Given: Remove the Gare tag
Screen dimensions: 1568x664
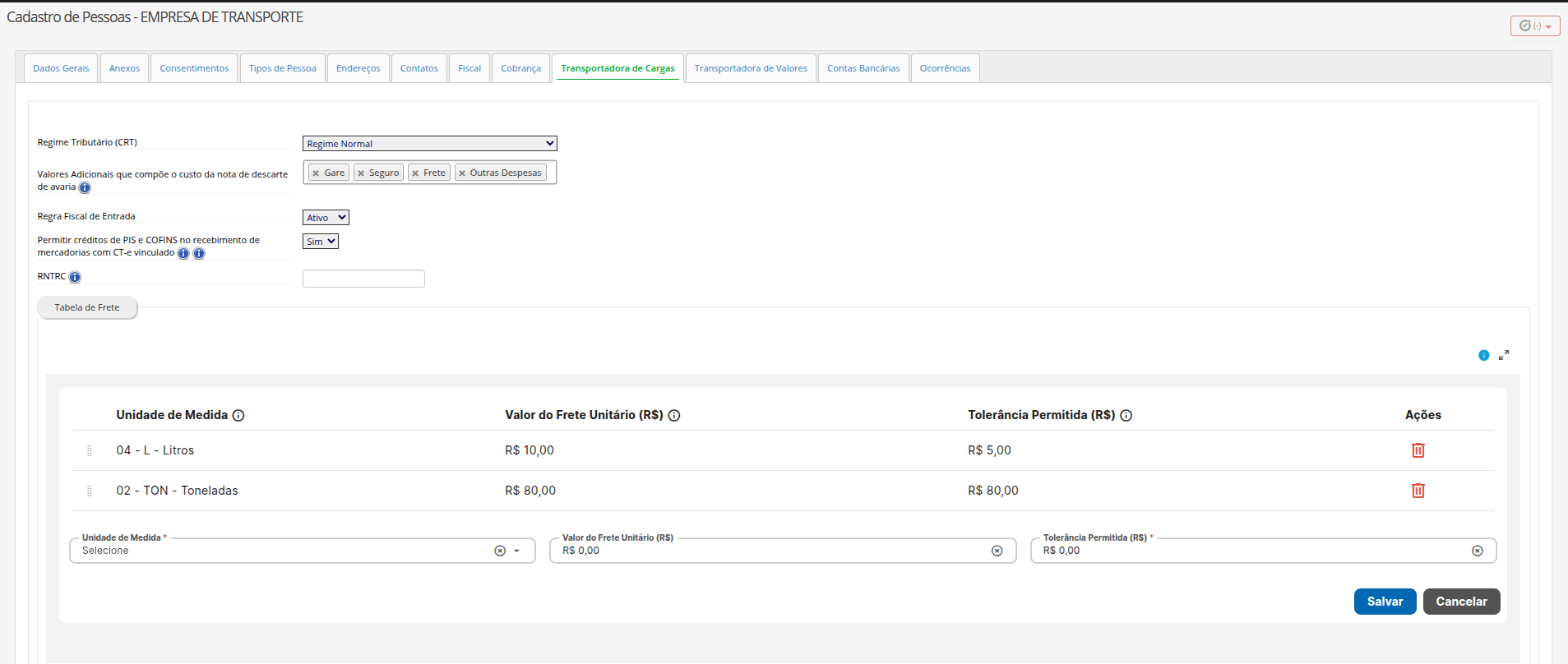Looking at the screenshot, I should point(316,173).
